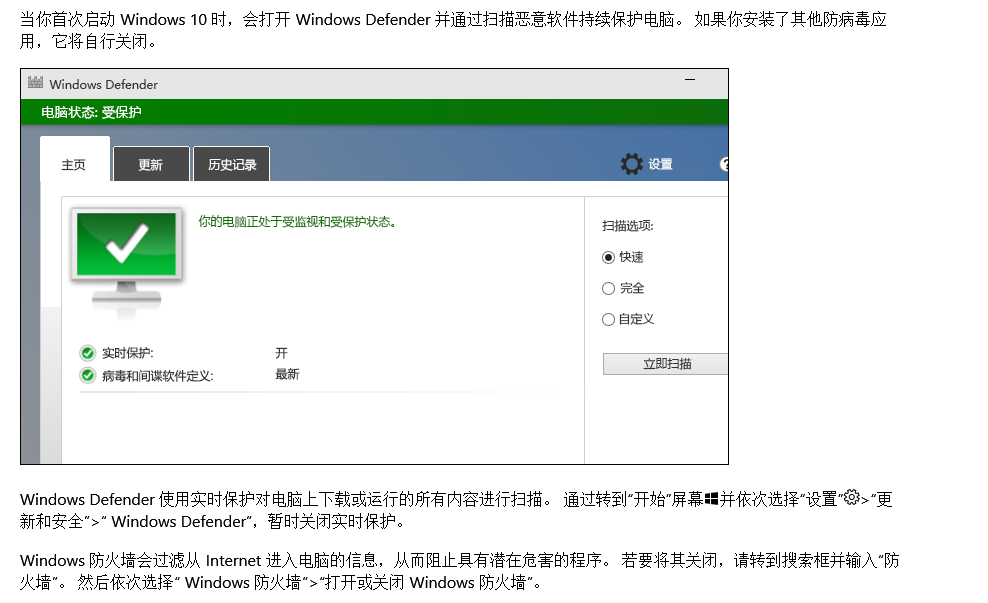Click the green check next to 实时保护
The width and height of the screenshot is (988, 603).
pyautogui.click(x=88, y=353)
